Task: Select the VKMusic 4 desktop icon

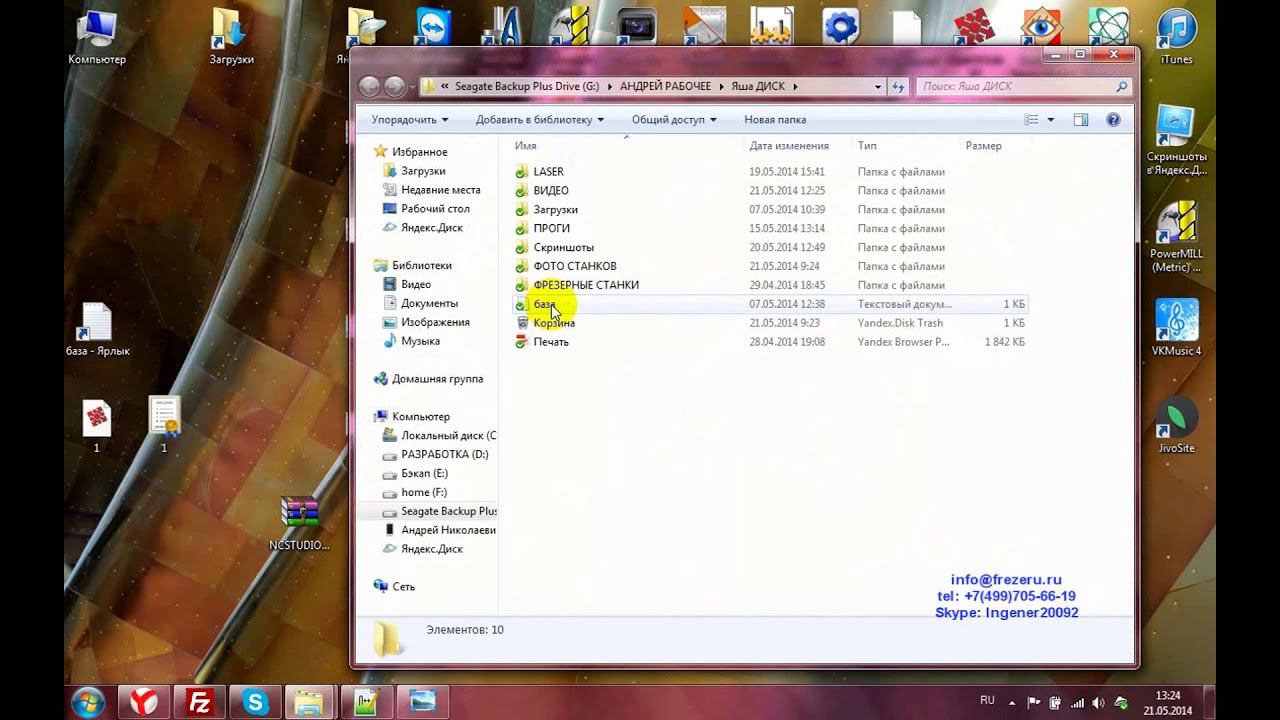Action: pos(1177,327)
